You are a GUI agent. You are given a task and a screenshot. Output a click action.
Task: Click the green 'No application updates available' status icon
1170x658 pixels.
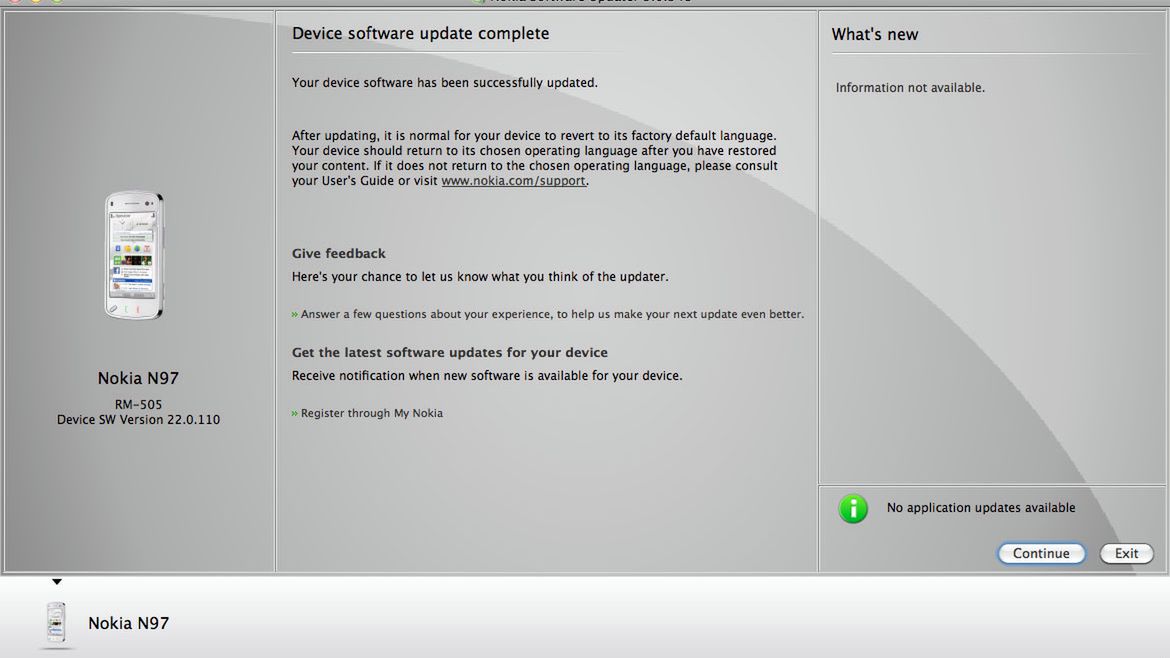point(852,508)
